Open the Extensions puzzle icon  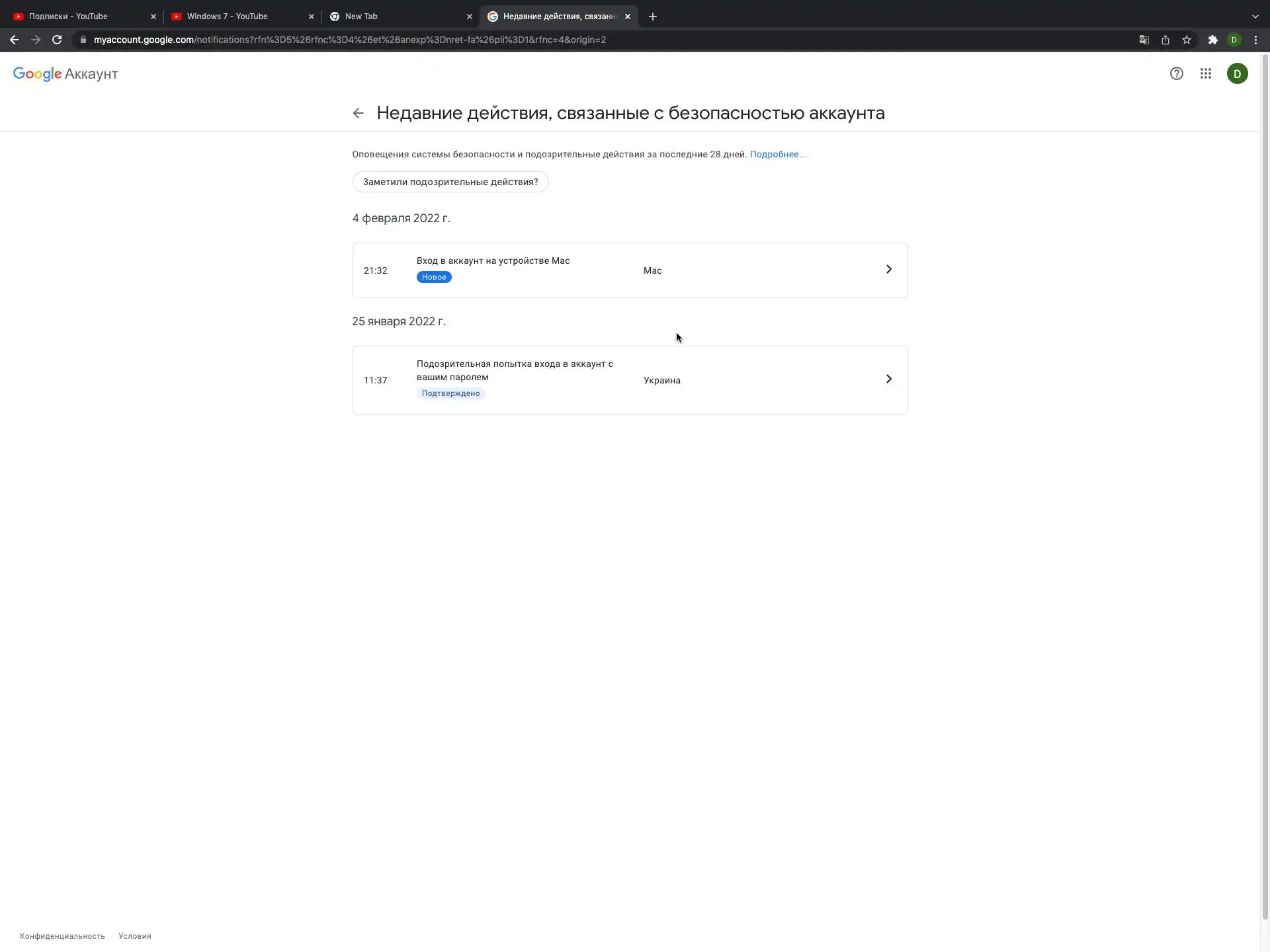tap(1212, 40)
